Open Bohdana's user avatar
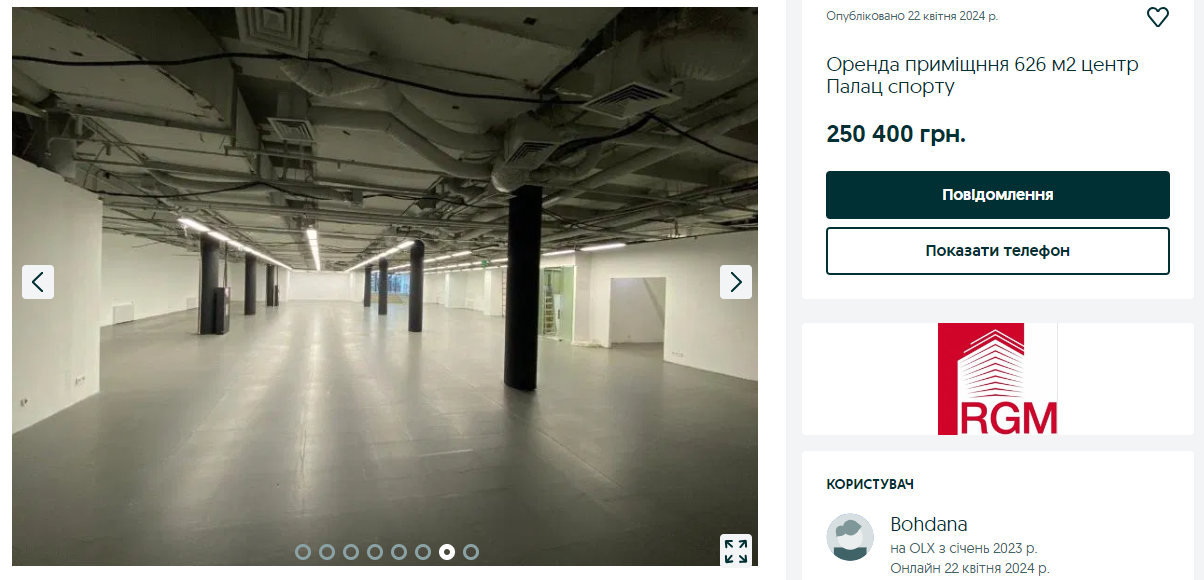The width and height of the screenshot is (1204, 580). (850, 537)
